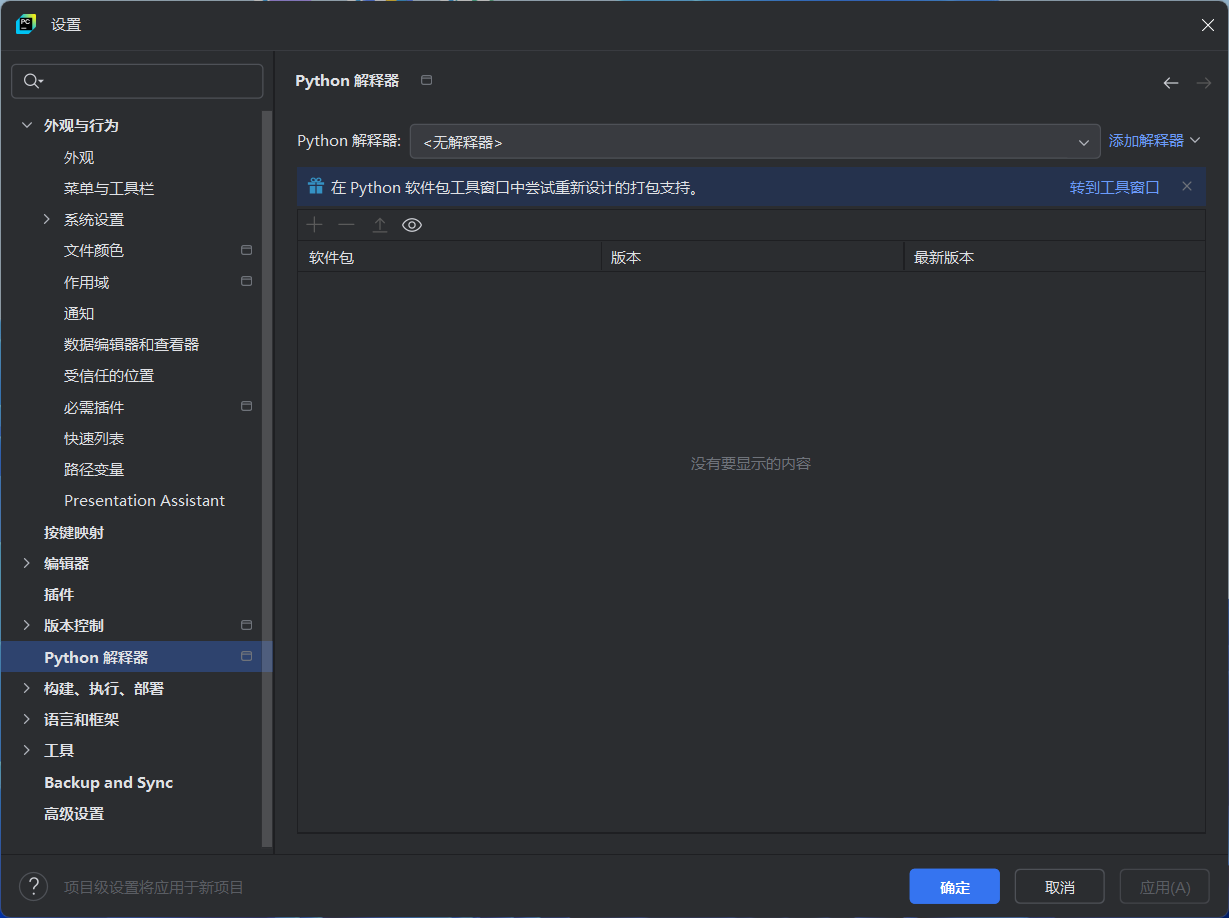
Task: Open the 作用域 settings page
Action: (x=86, y=282)
